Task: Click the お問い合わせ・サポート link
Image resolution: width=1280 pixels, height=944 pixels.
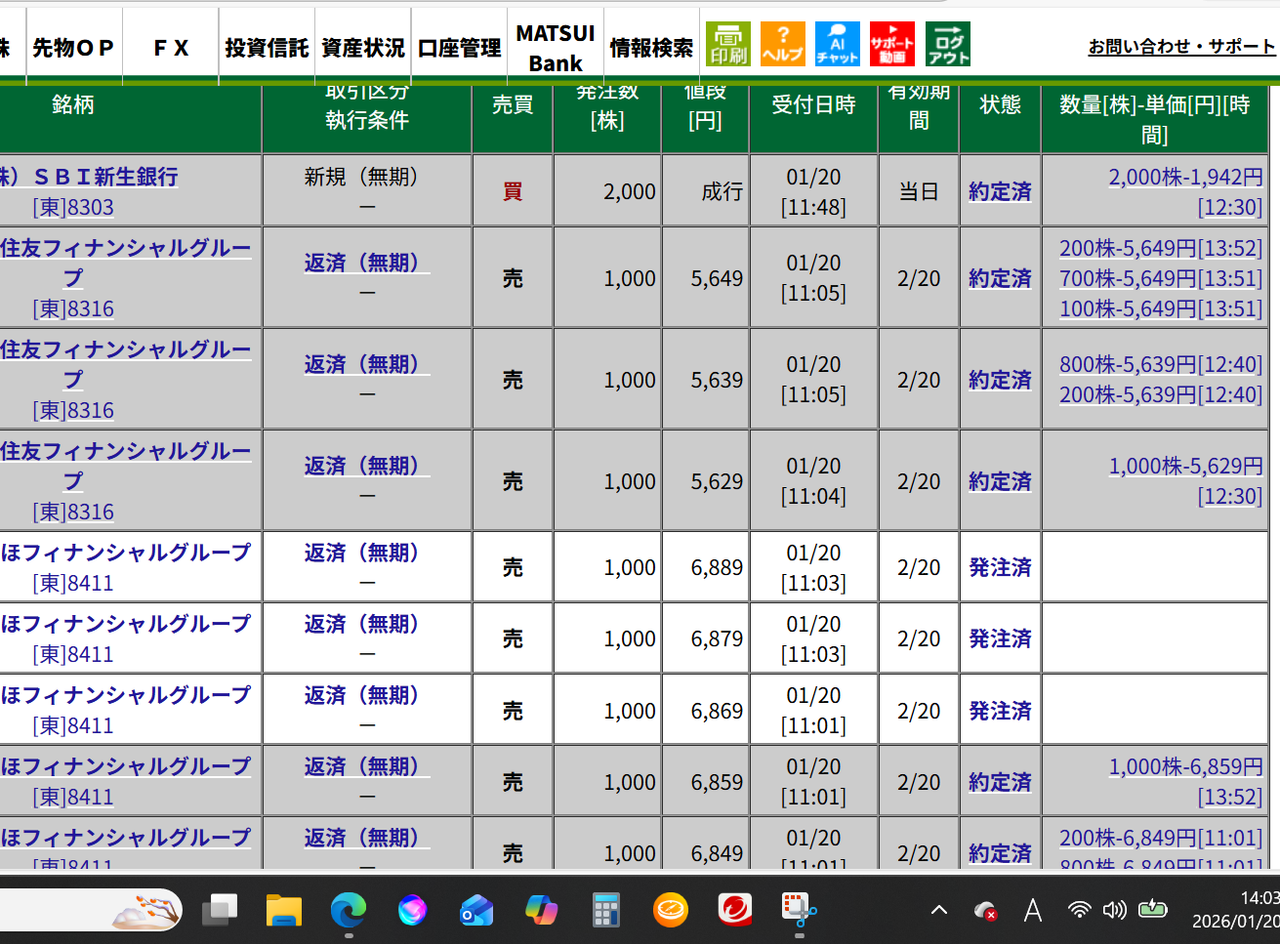Action: (1182, 47)
